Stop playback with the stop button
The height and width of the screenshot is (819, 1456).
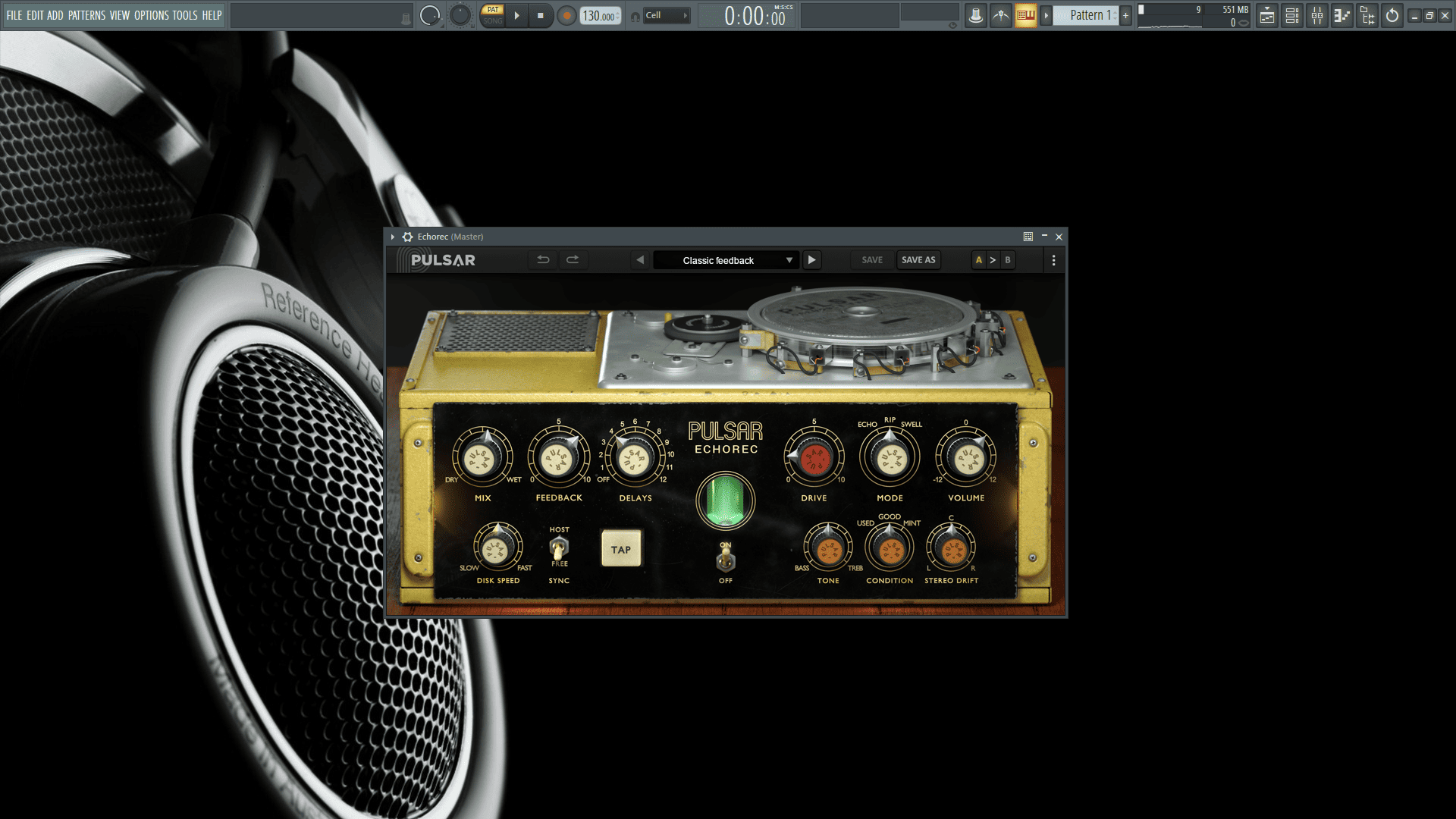540,15
